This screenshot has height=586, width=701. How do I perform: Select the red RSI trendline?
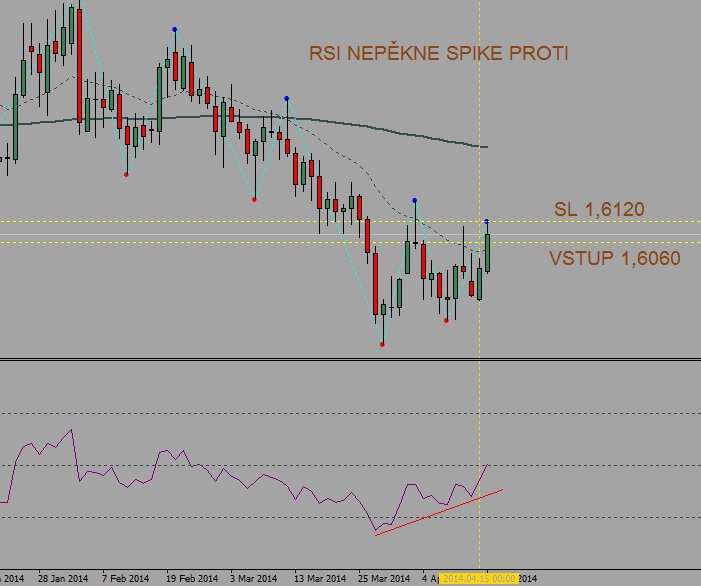coord(439,512)
